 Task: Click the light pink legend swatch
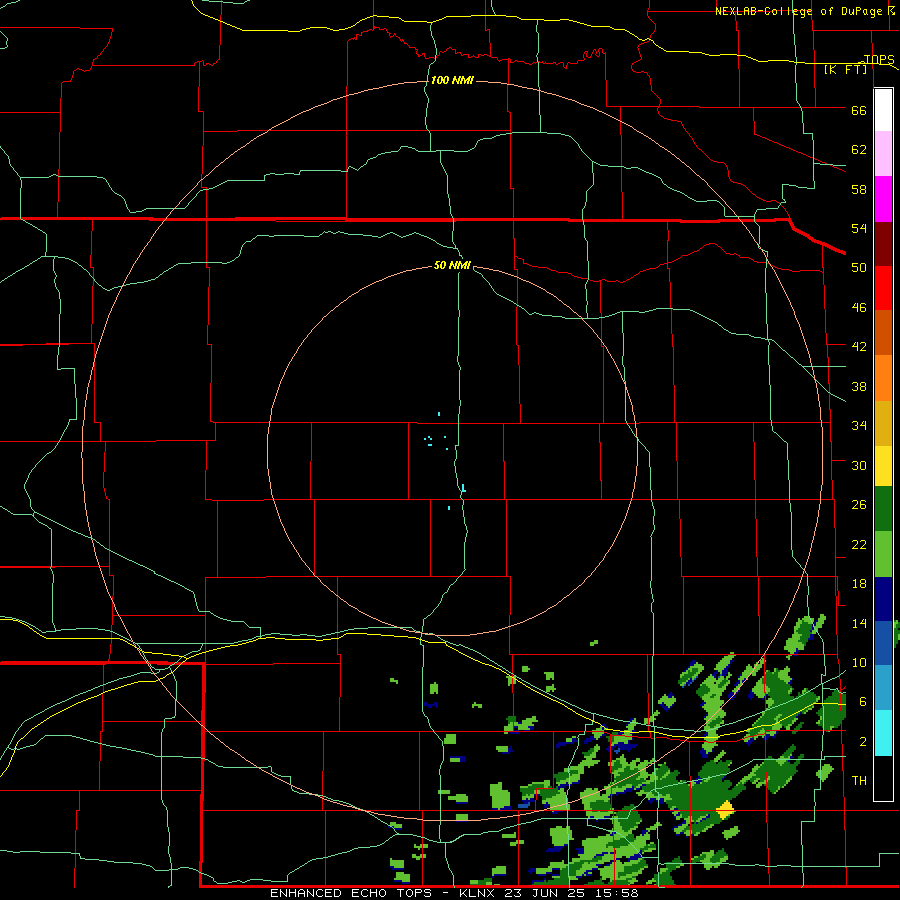point(883,154)
